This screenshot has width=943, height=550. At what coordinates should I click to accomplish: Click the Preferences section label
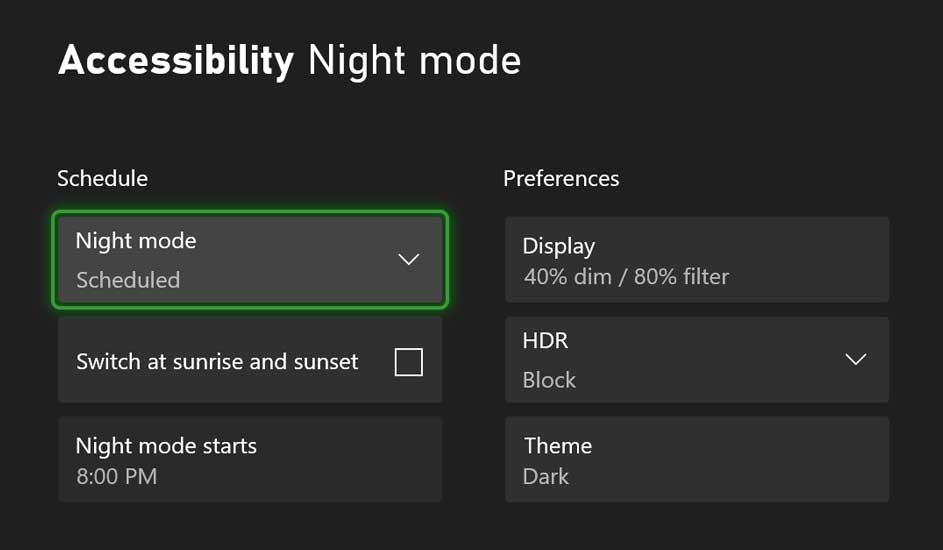coord(561,179)
